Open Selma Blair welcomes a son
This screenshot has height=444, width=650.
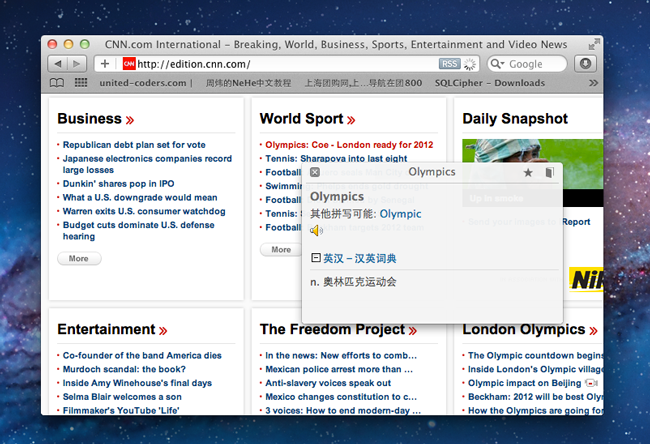click(122, 397)
